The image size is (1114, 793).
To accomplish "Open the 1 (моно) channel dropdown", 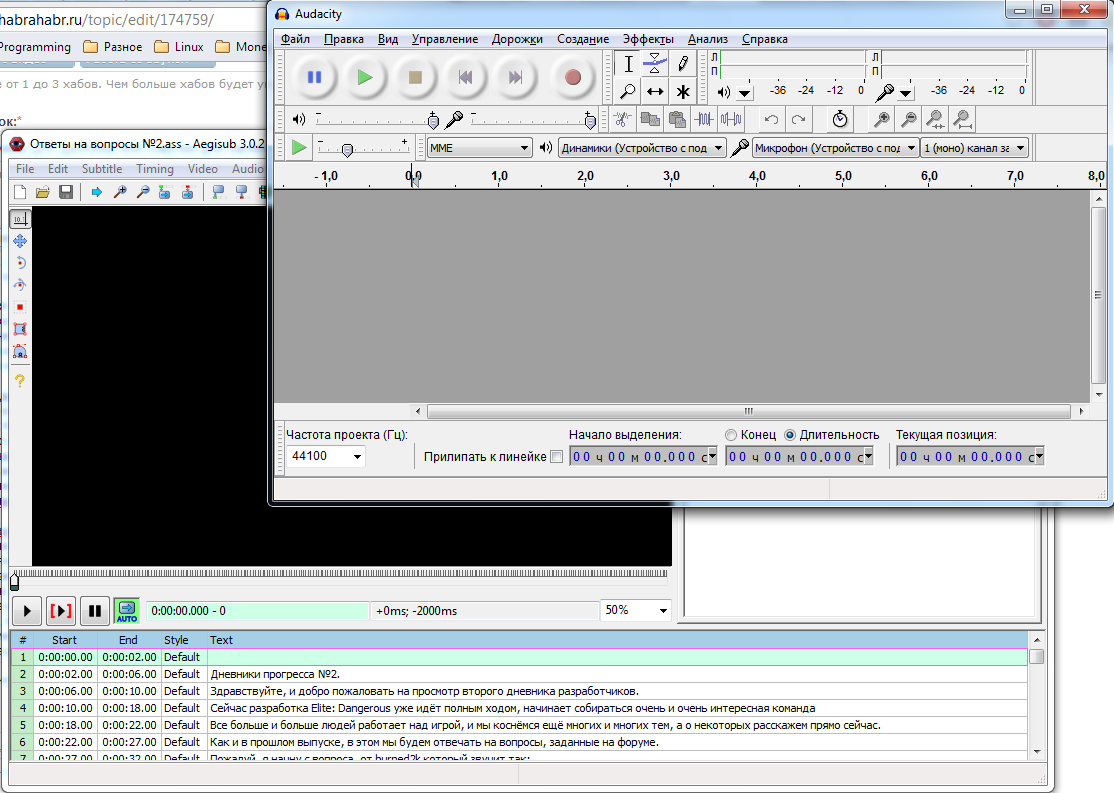I will tap(974, 148).
